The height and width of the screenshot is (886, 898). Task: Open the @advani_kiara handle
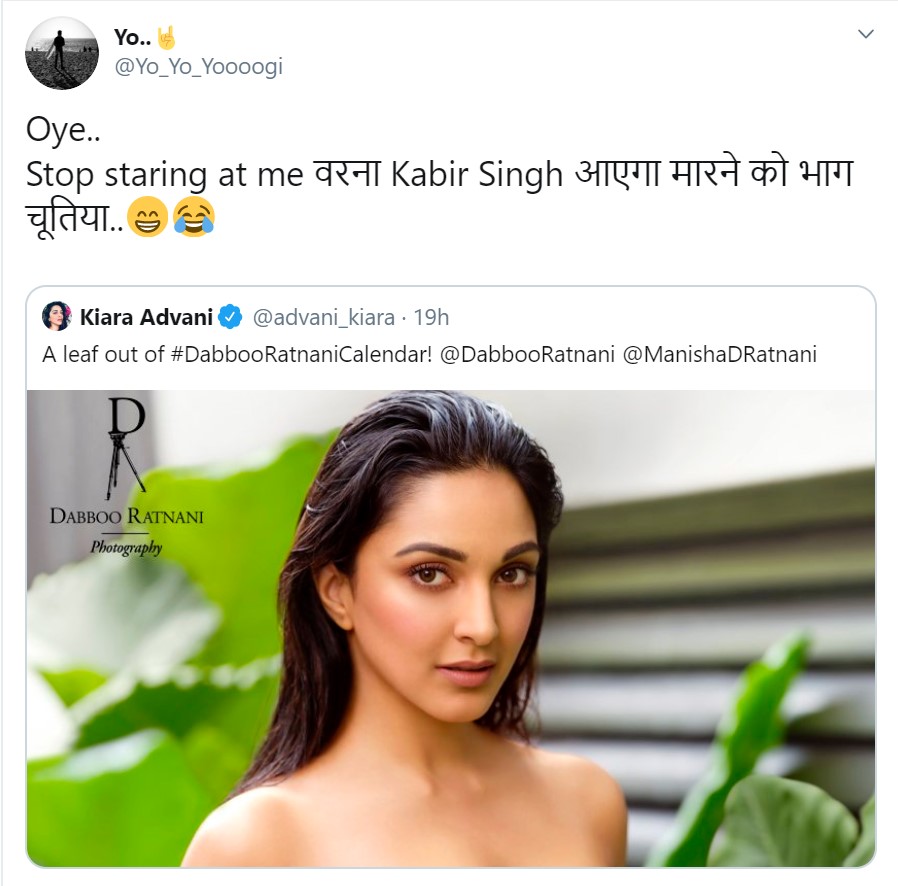[324, 317]
